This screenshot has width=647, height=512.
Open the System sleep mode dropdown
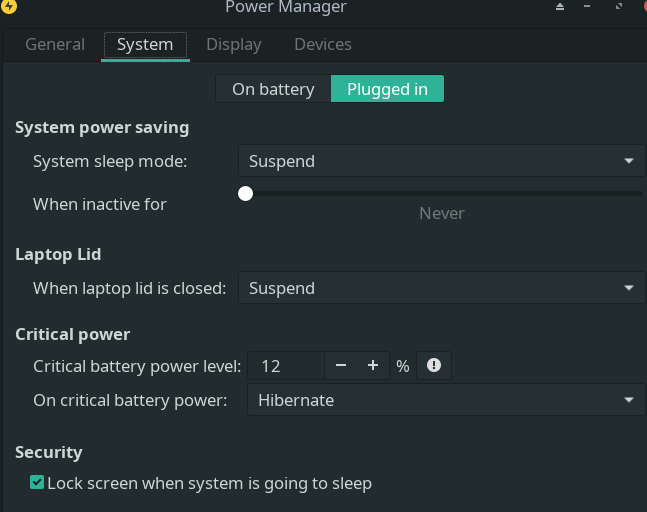pyautogui.click(x=441, y=161)
